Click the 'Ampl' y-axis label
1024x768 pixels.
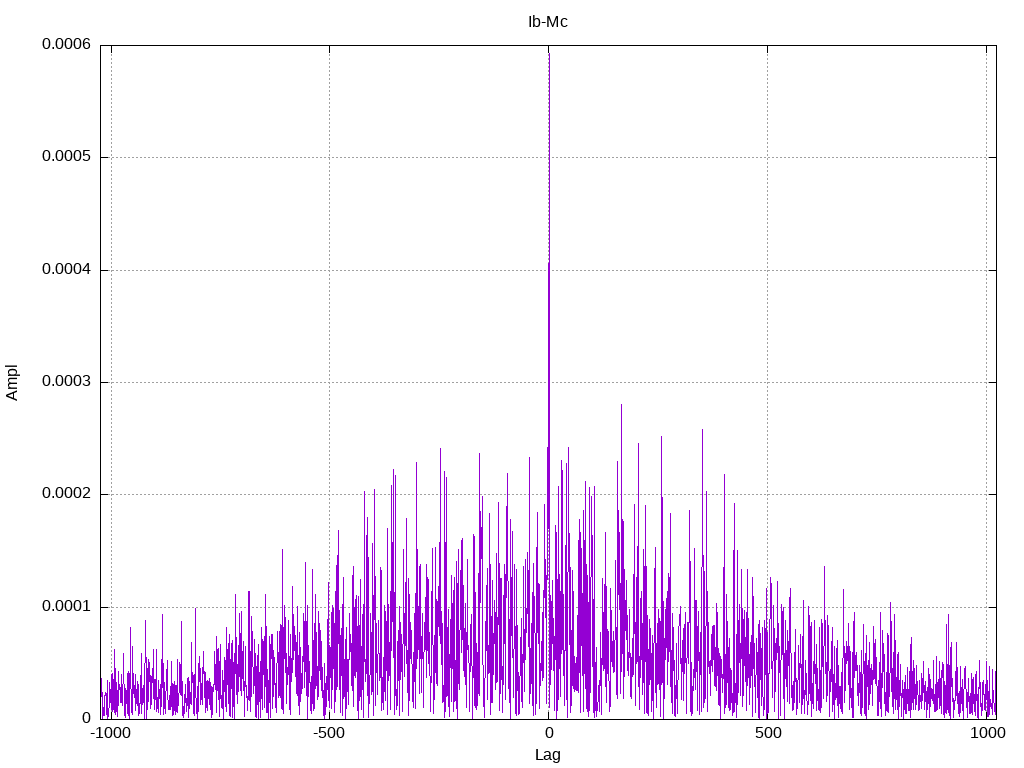pos(12,383)
